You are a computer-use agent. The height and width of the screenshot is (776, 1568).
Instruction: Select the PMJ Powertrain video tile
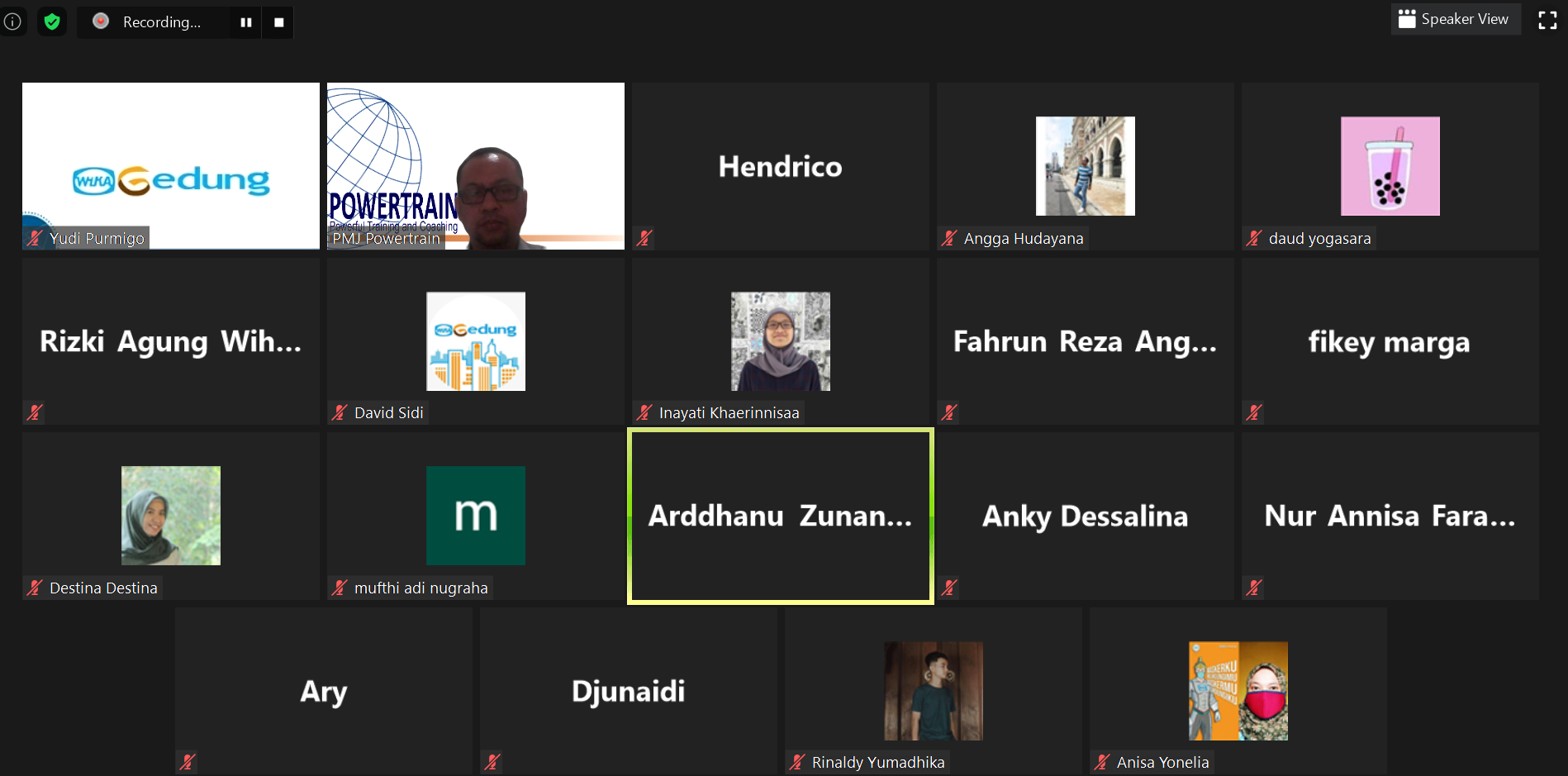tap(475, 165)
